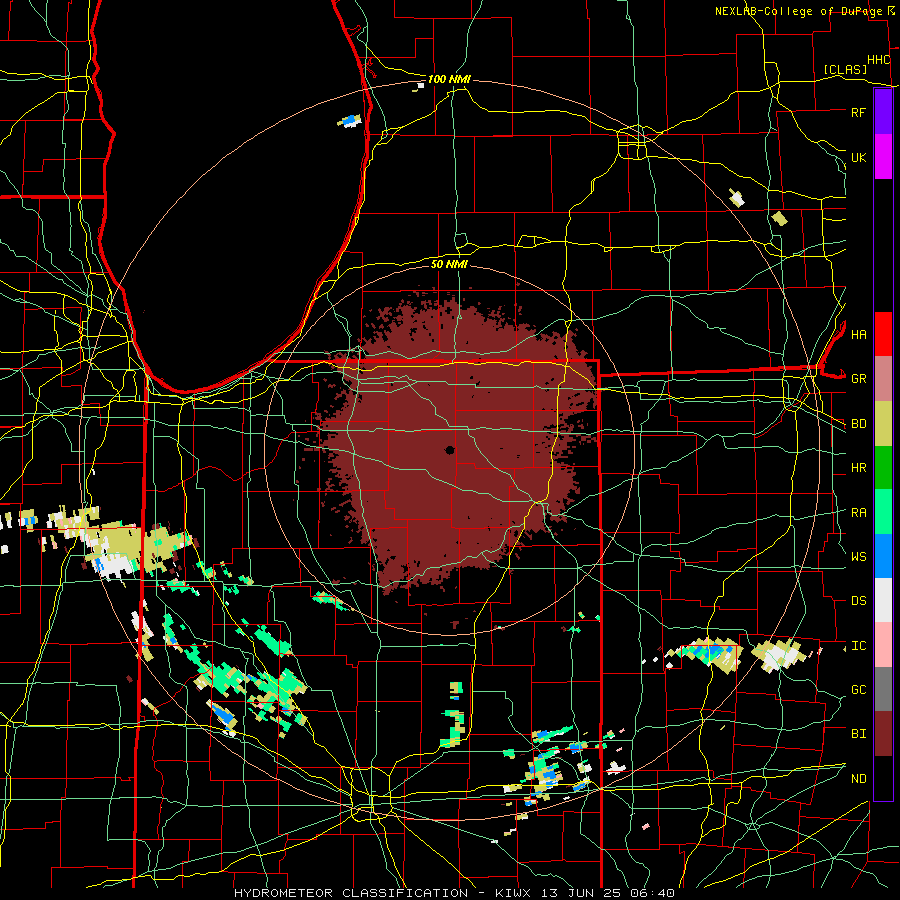Click the IC legend label text
This screenshot has height=900, width=900.
click(x=858, y=646)
